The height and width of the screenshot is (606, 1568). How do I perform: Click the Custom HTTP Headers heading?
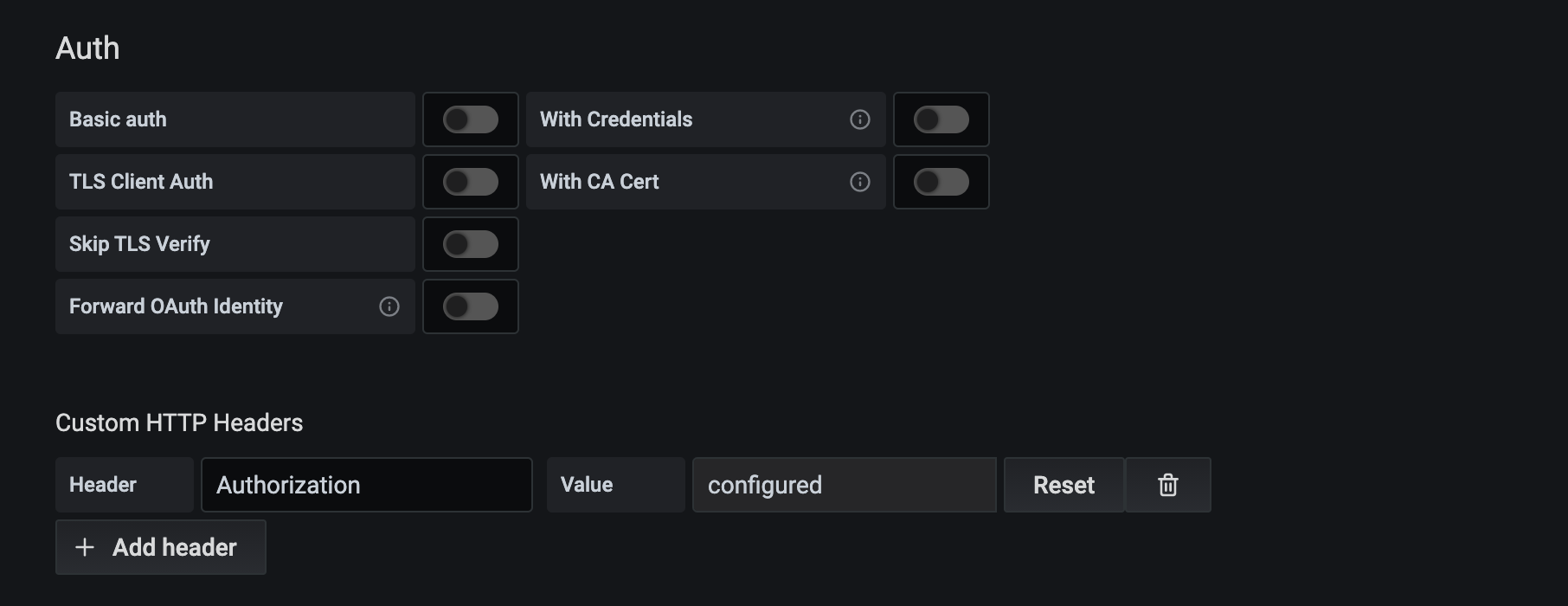coord(179,422)
